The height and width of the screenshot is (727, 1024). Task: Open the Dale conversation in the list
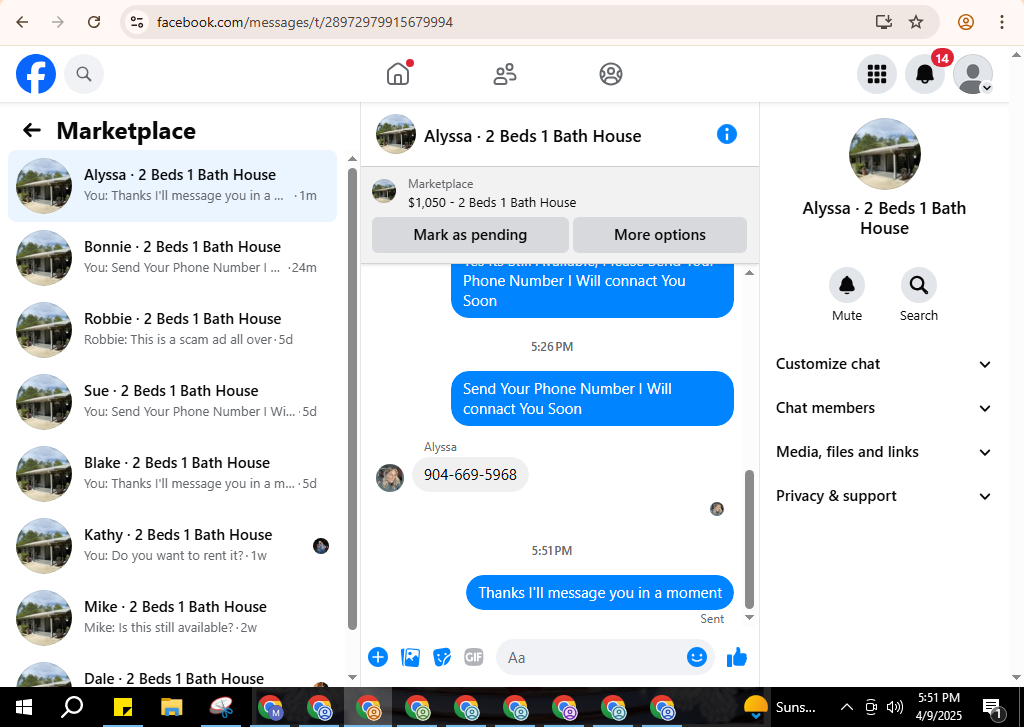[172, 673]
